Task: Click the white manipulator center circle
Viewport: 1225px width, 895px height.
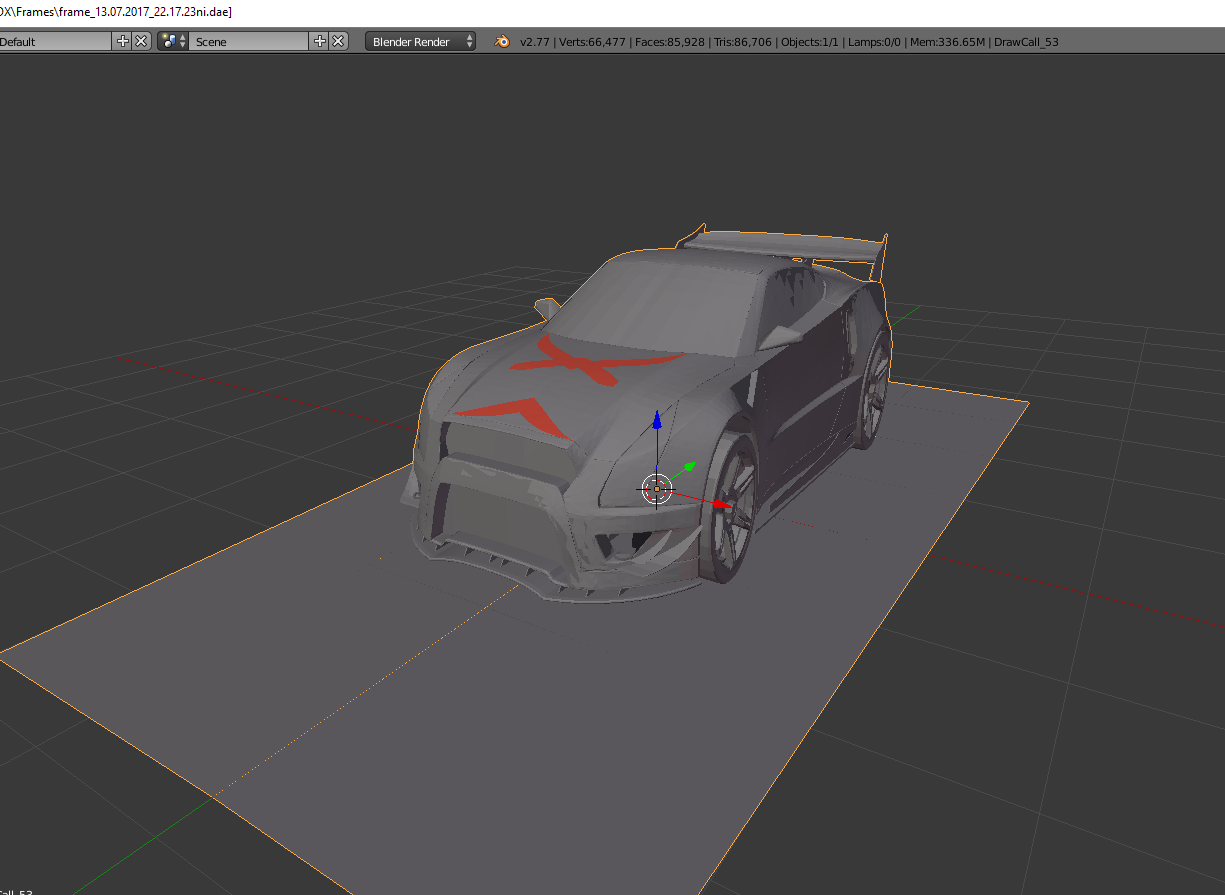Action: tap(656, 489)
